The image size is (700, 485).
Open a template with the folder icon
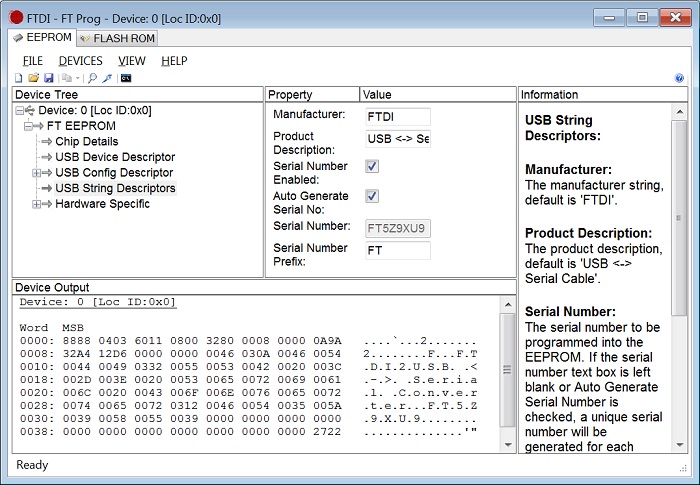tap(33, 78)
